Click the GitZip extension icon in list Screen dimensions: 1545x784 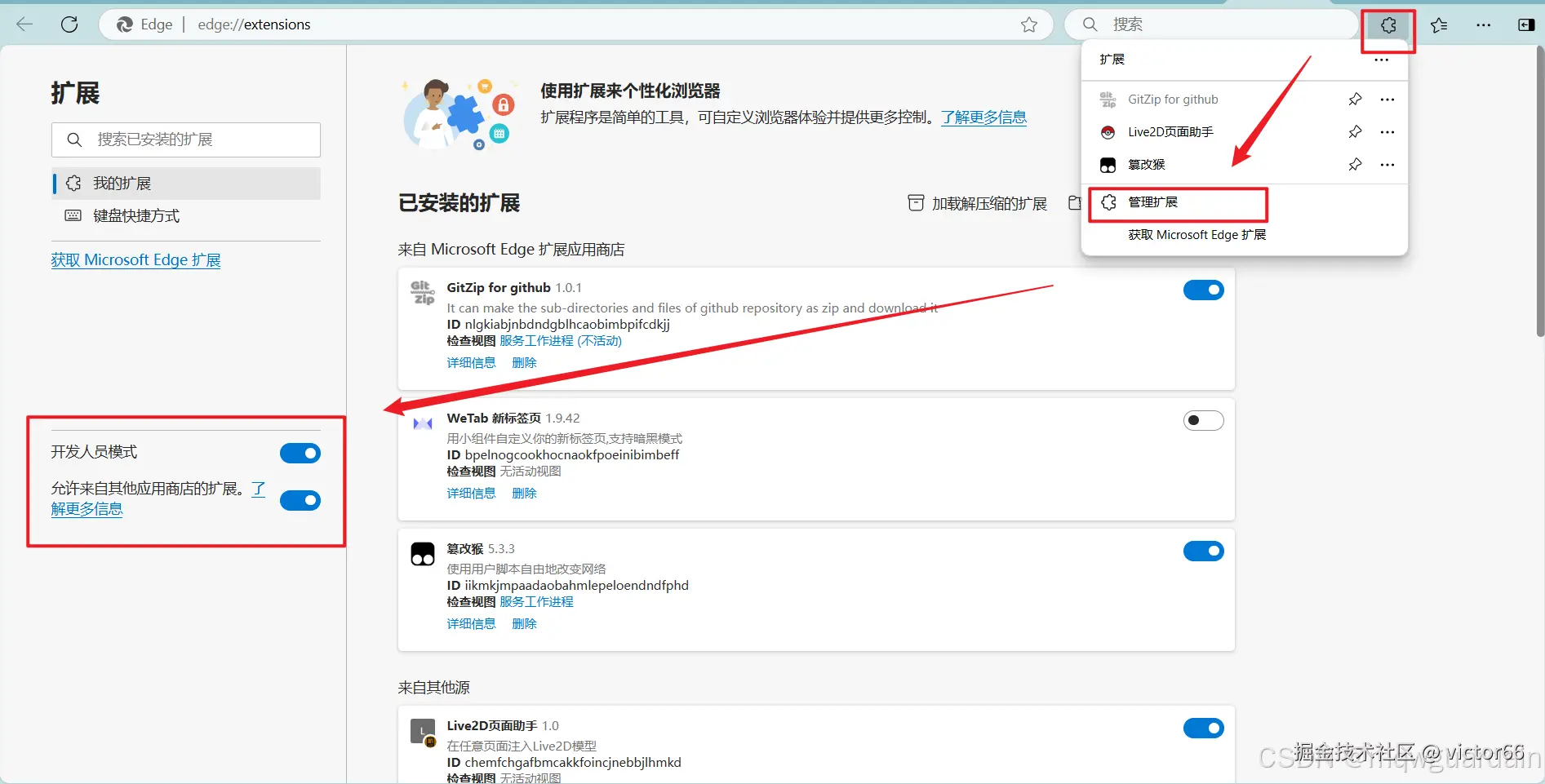[423, 293]
